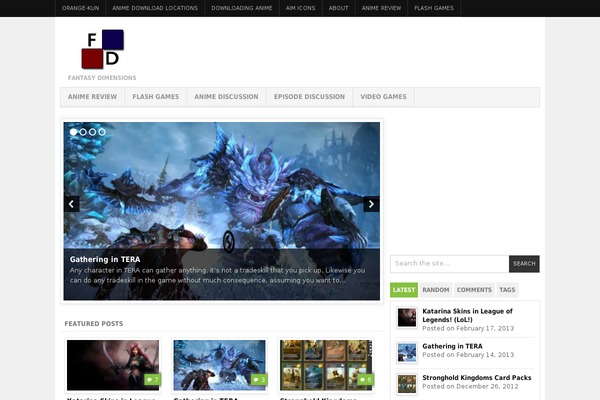The width and height of the screenshot is (600, 400).
Task: Open featured Gathering in TERA post image
Action: point(219,365)
